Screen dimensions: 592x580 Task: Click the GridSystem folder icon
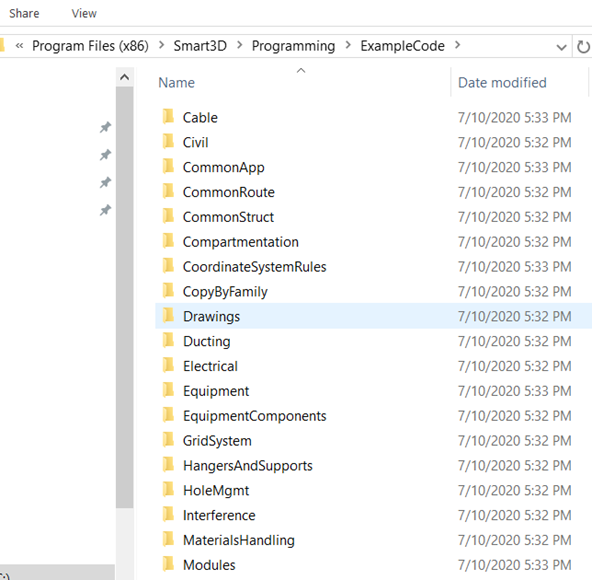[168, 440]
